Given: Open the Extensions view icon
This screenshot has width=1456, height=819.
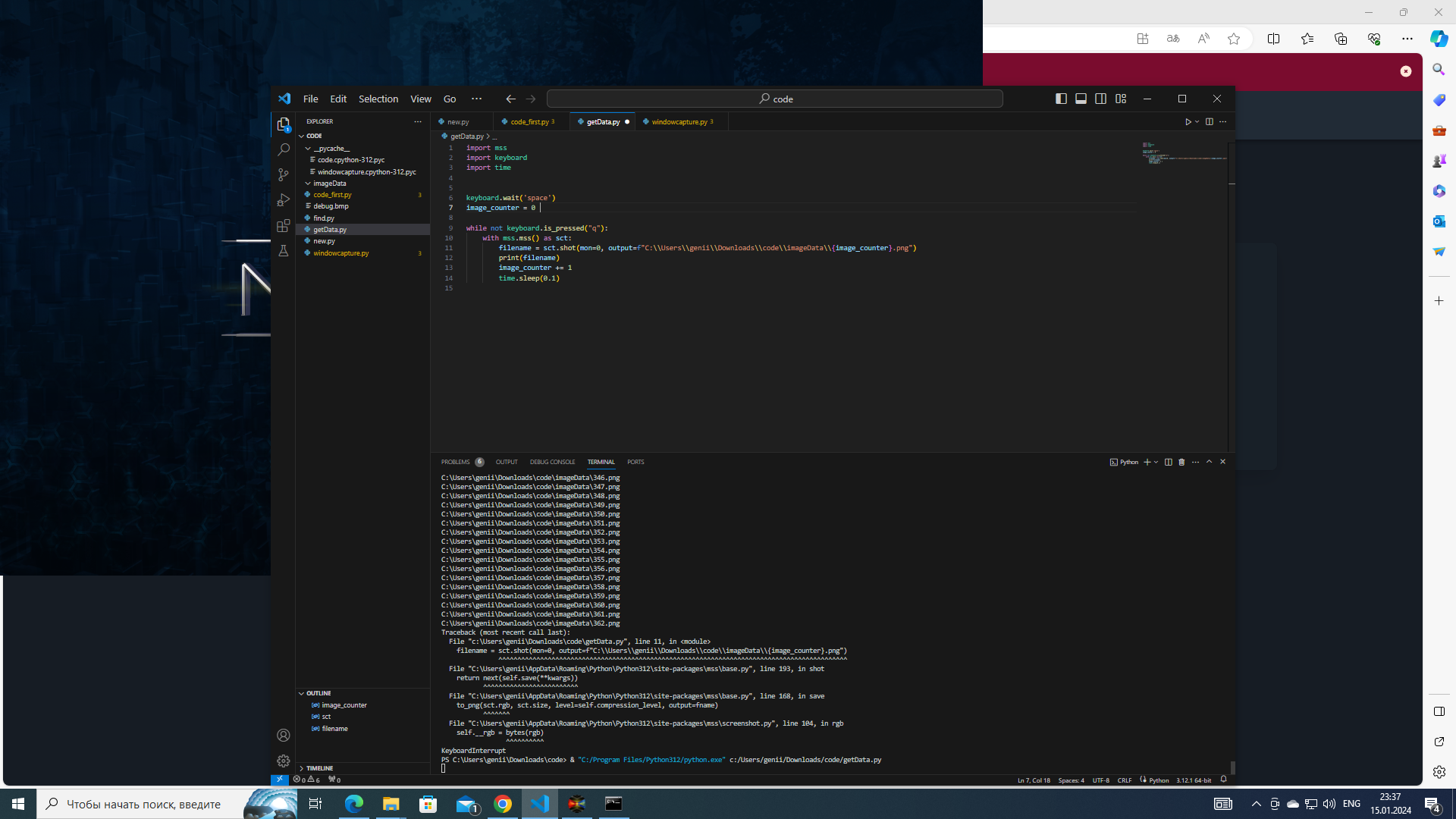Looking at the screenshot, I should click(284, 226).
